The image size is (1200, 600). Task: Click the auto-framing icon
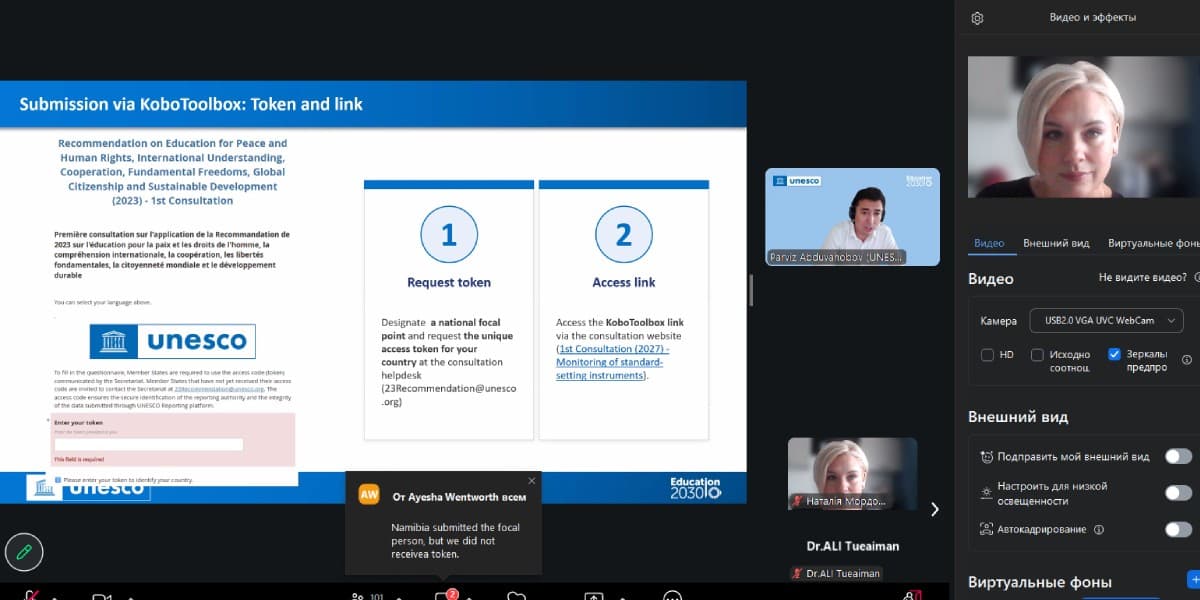987,530
